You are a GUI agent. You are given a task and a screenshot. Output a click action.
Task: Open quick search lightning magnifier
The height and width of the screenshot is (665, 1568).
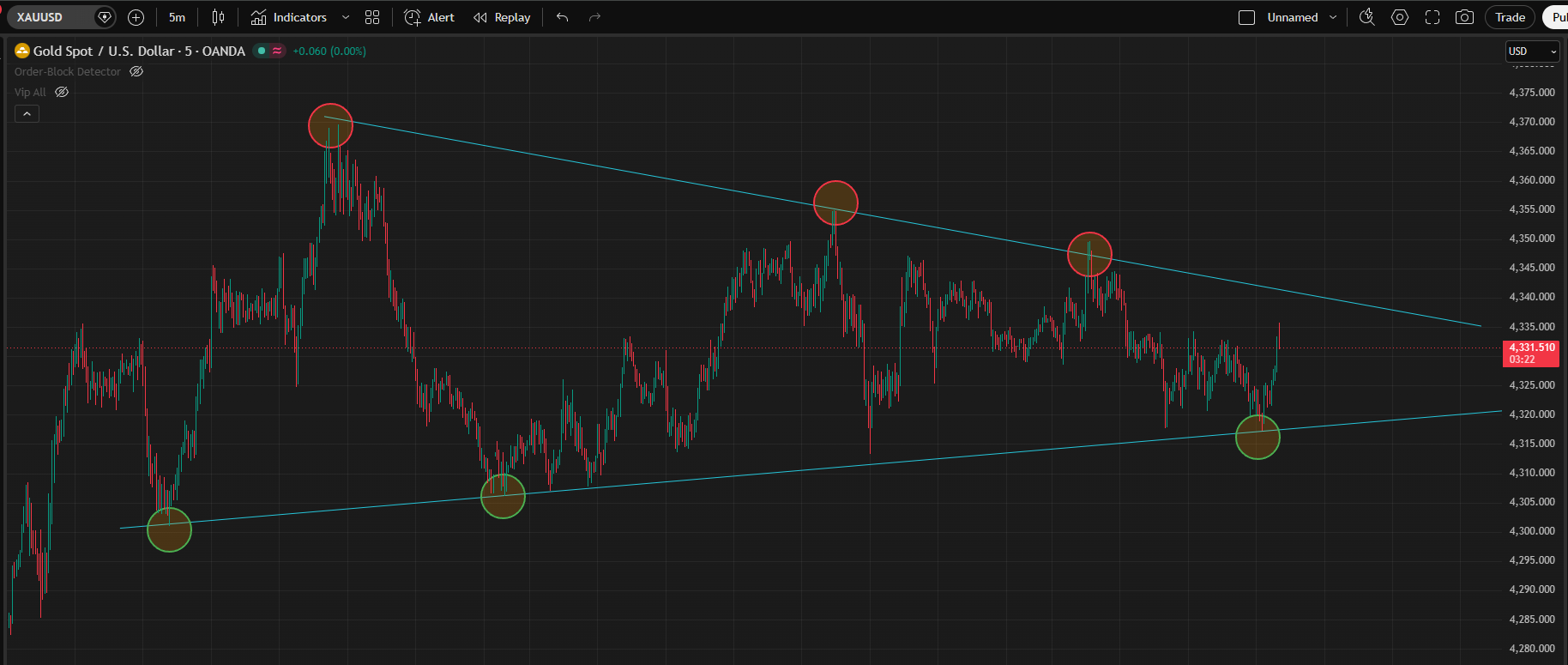tap(1367, 17)
